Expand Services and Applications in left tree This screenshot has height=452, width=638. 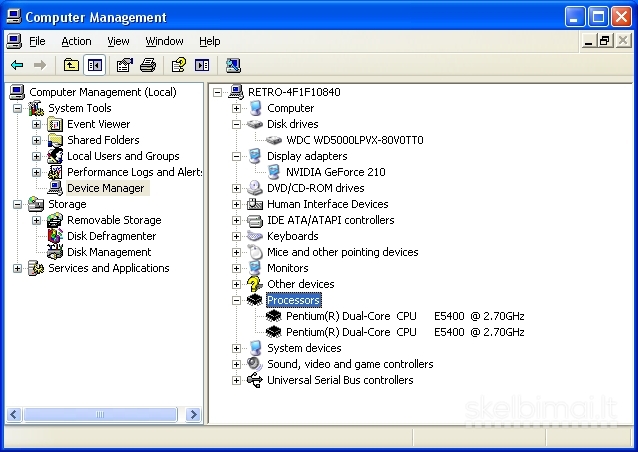tap(17, 268)
